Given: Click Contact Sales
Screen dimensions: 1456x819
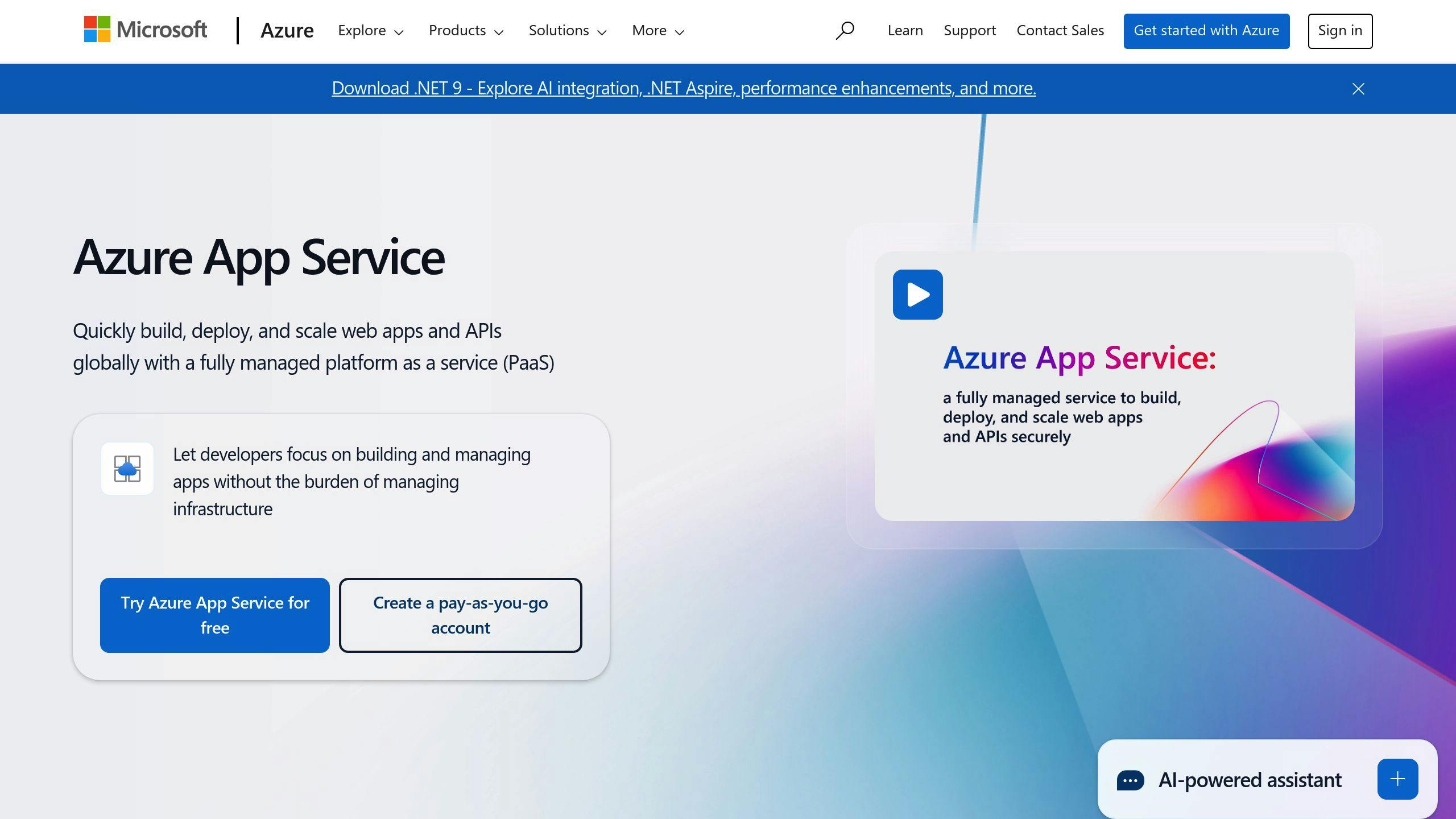Looking at the screenshot, I should pos(1060,30).
